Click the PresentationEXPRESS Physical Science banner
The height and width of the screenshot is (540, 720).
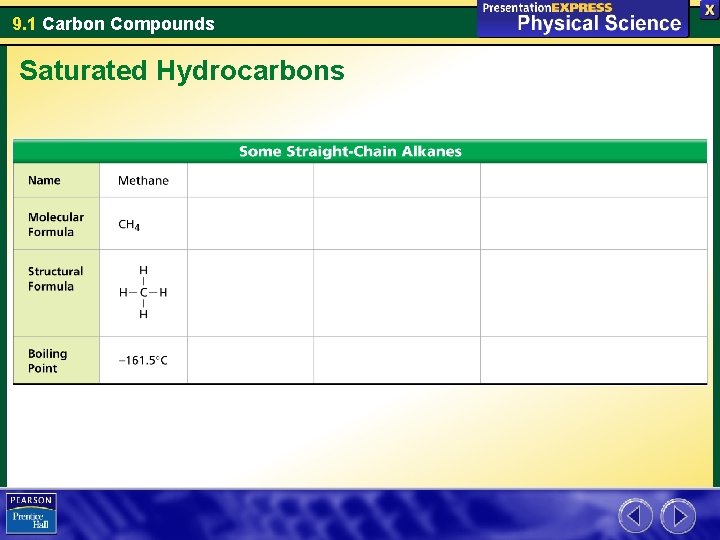tap(582, 18)
